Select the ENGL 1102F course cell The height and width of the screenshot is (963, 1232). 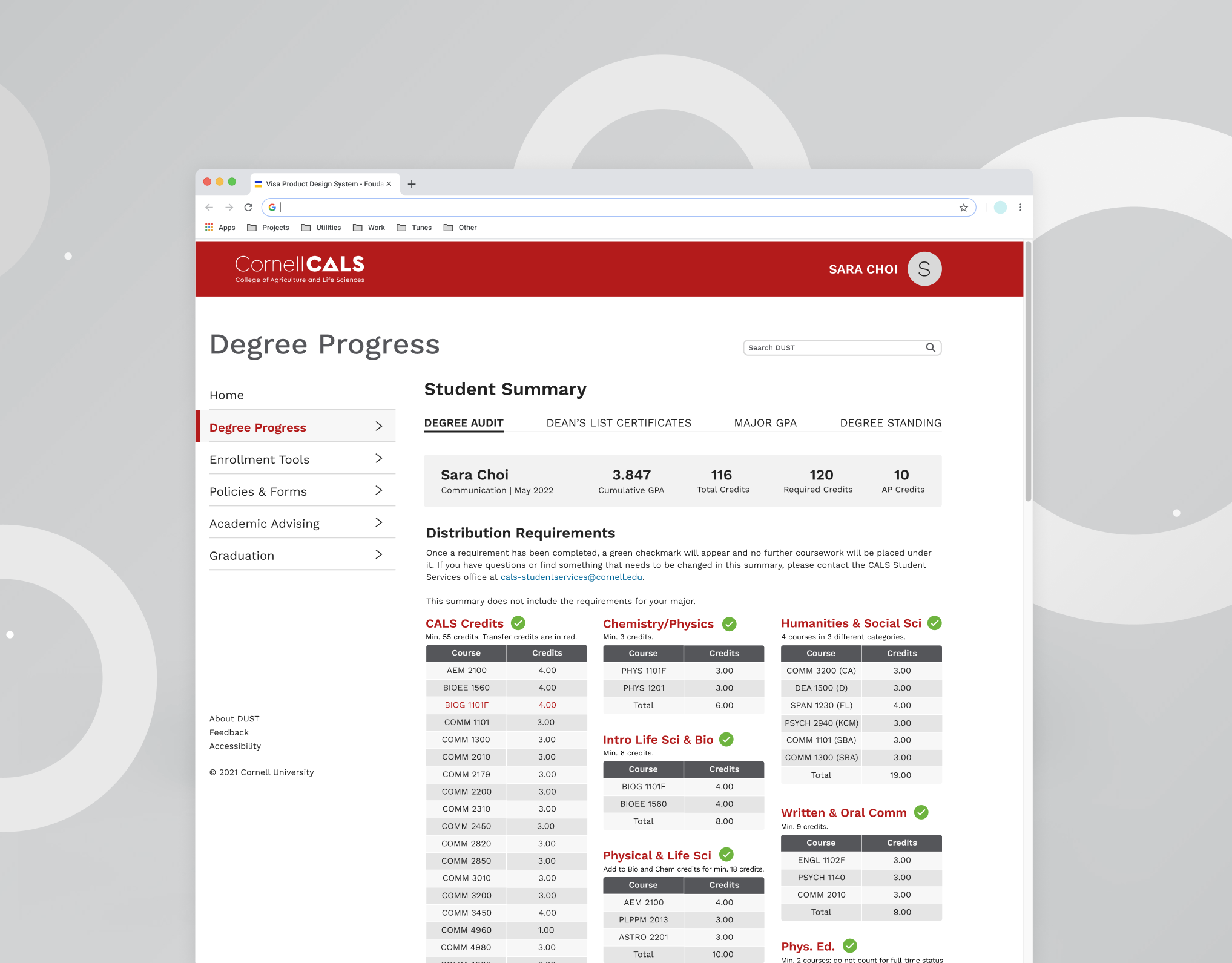coord(821,860)
